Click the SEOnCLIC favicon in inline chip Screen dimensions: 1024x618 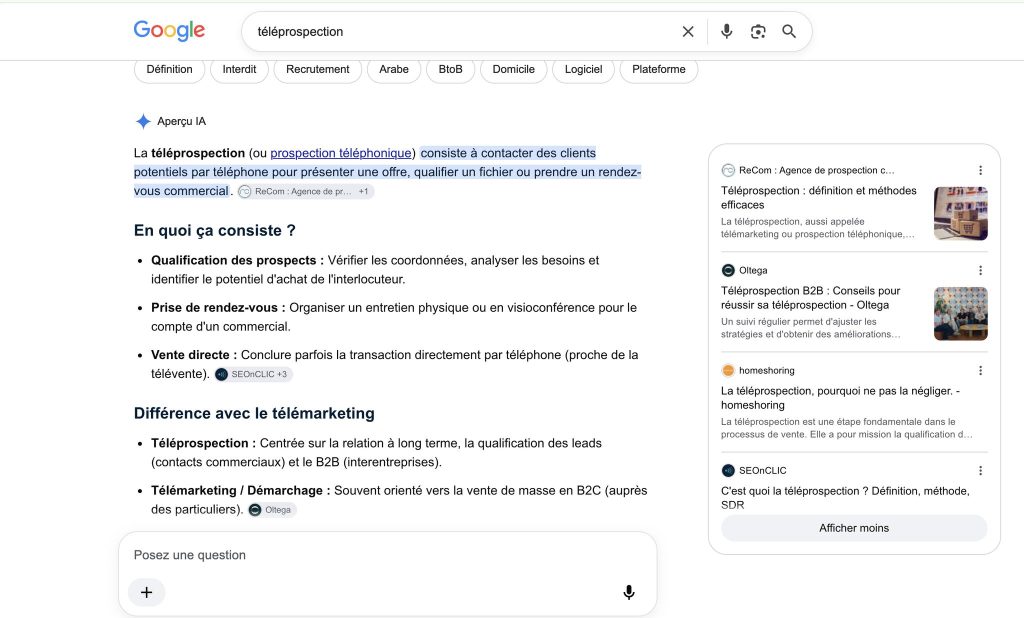coord(221,374)
